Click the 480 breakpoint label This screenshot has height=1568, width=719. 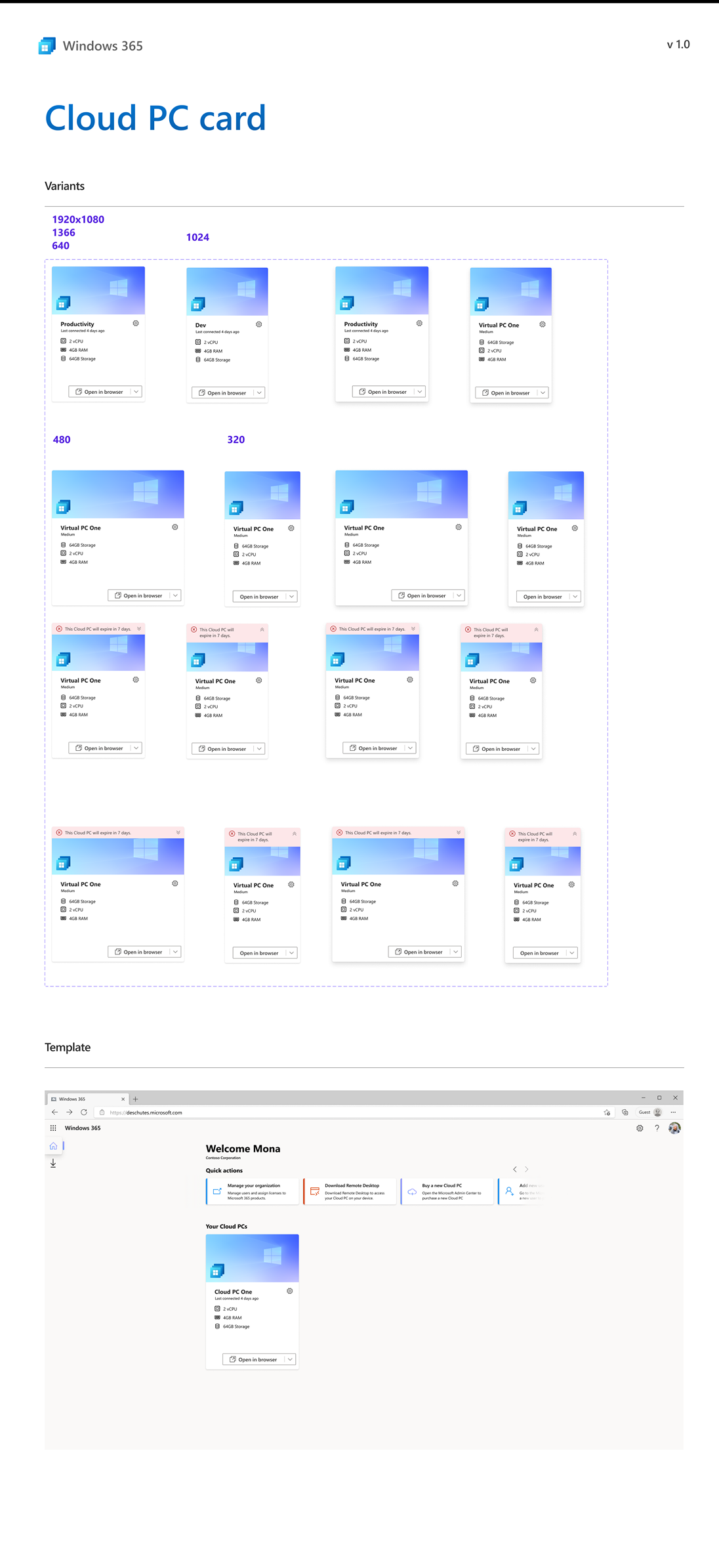click(x=62, y=440)
